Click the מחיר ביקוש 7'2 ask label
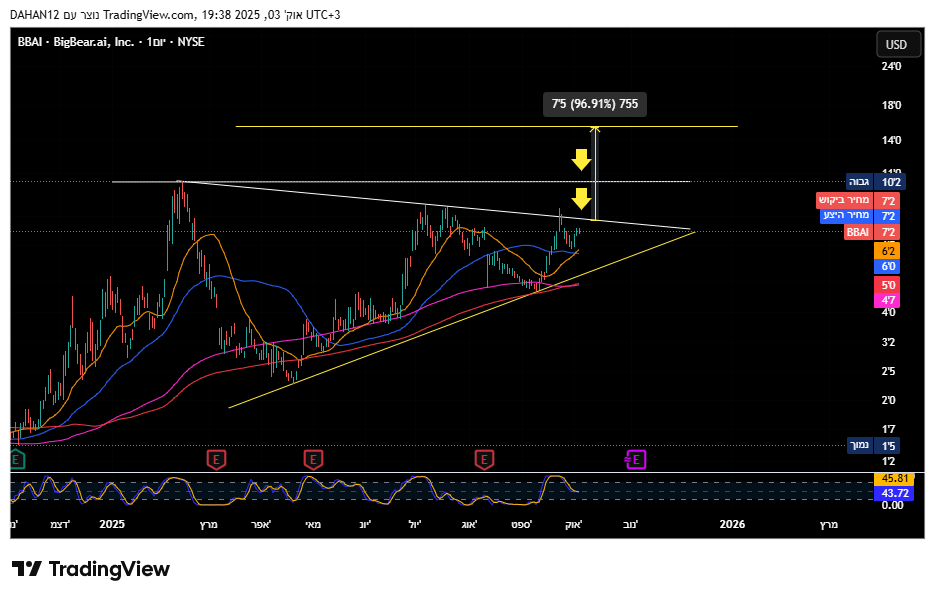The height and width of the screenshot is (599, 935). (857, 200)
